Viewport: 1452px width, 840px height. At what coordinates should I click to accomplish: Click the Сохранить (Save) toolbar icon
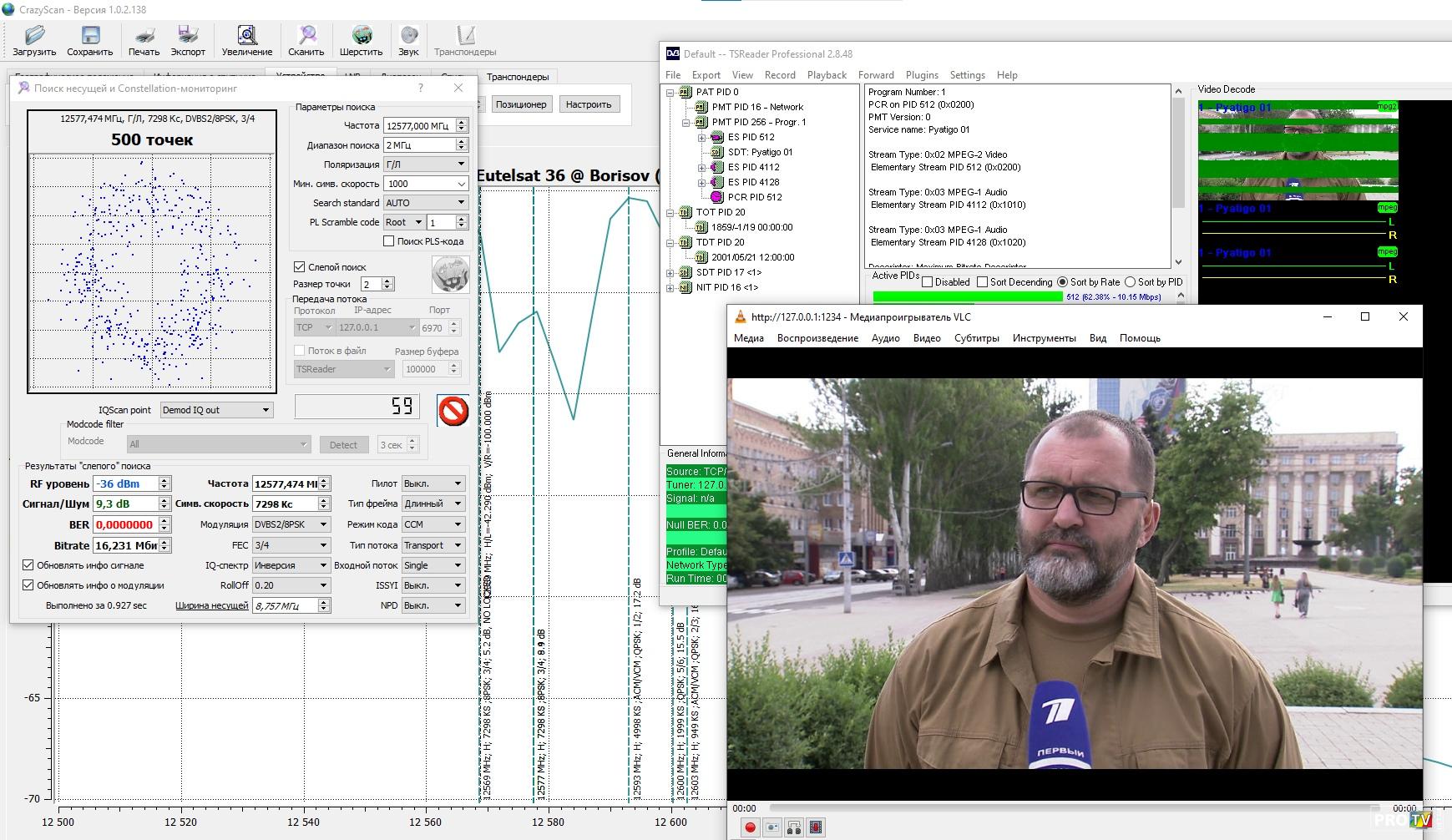pyautogui.click(x=89, y=40)
